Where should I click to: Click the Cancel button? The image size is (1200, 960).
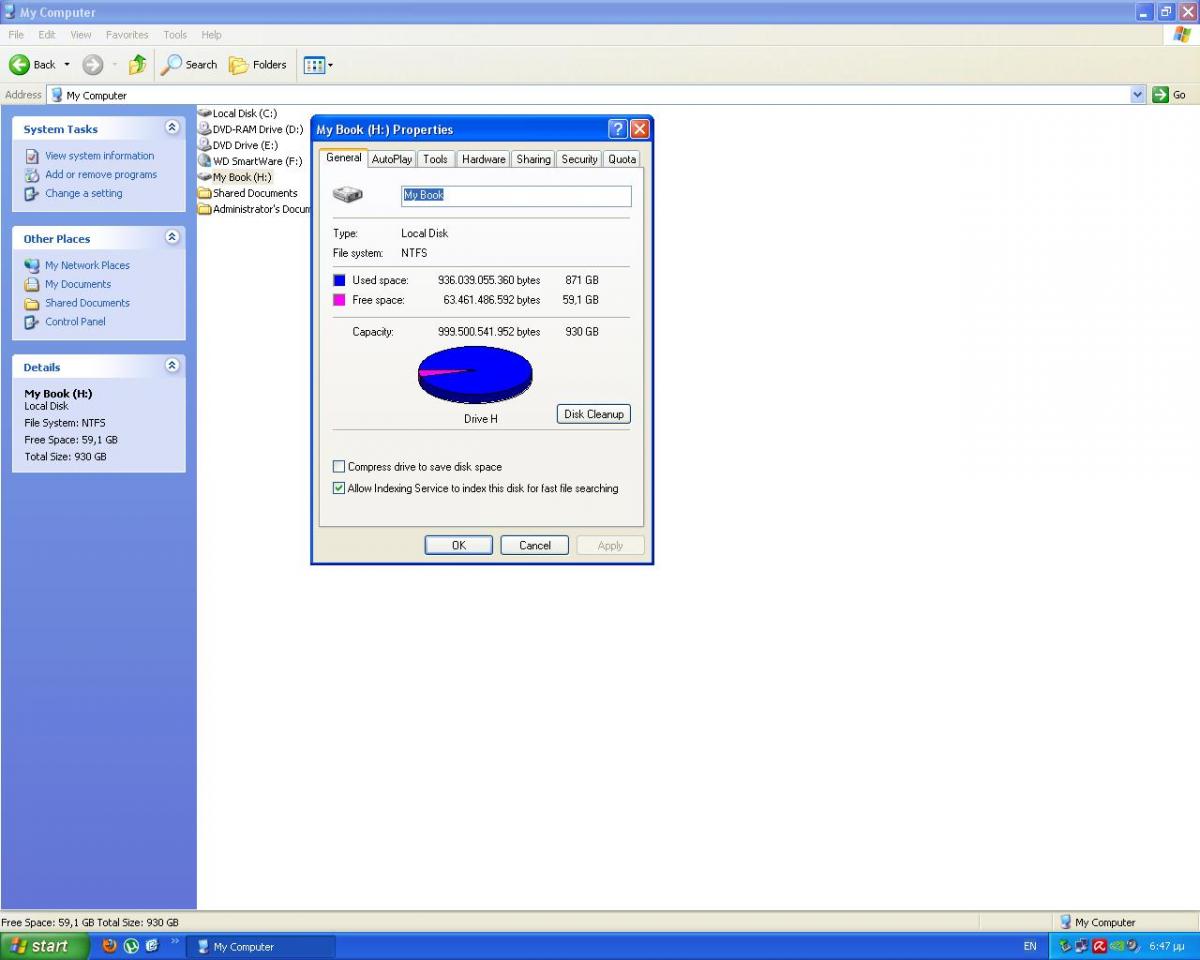[x=535, y=545]
